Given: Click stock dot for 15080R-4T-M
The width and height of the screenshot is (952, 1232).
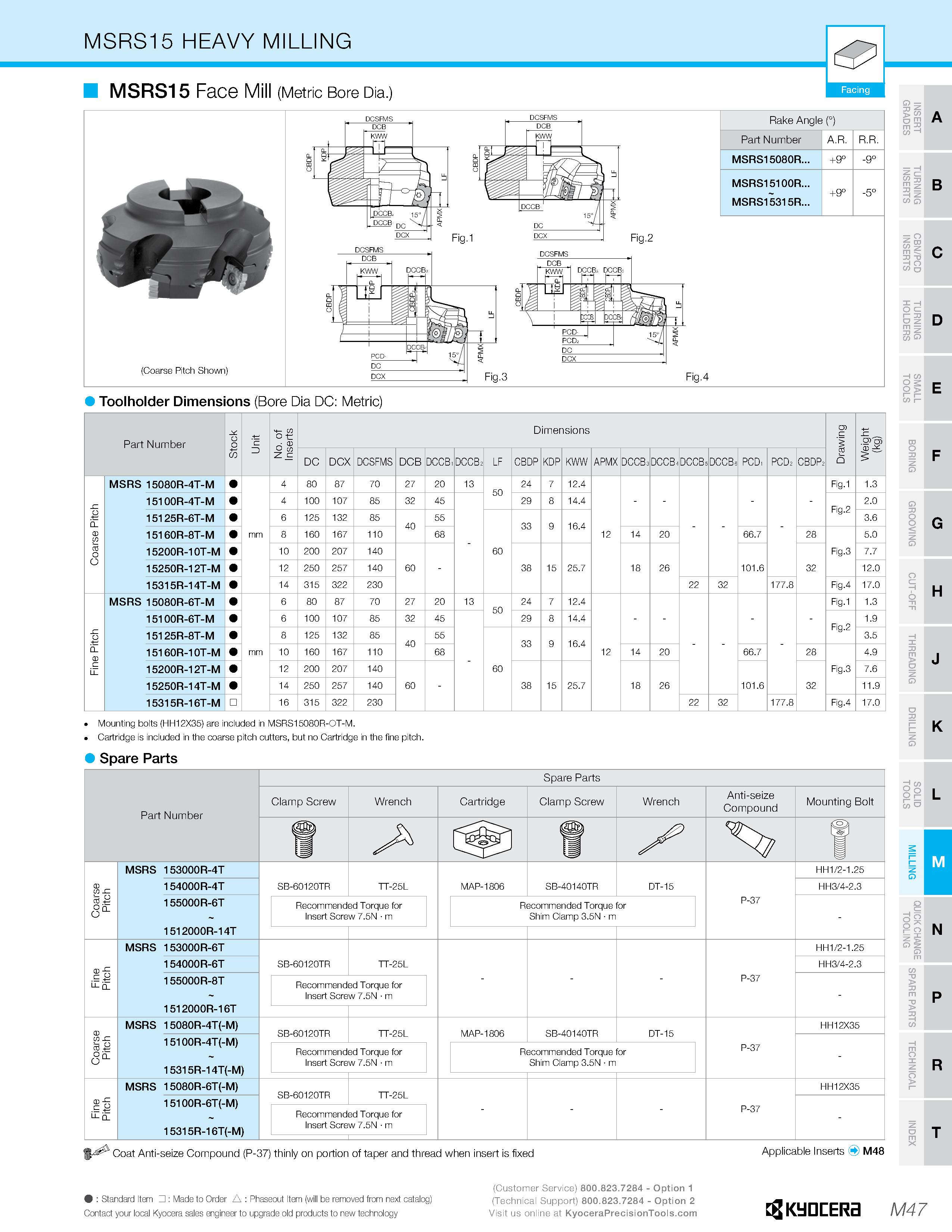Looking at the screenshot, I should pyautogui.click(x=233, y=484).
